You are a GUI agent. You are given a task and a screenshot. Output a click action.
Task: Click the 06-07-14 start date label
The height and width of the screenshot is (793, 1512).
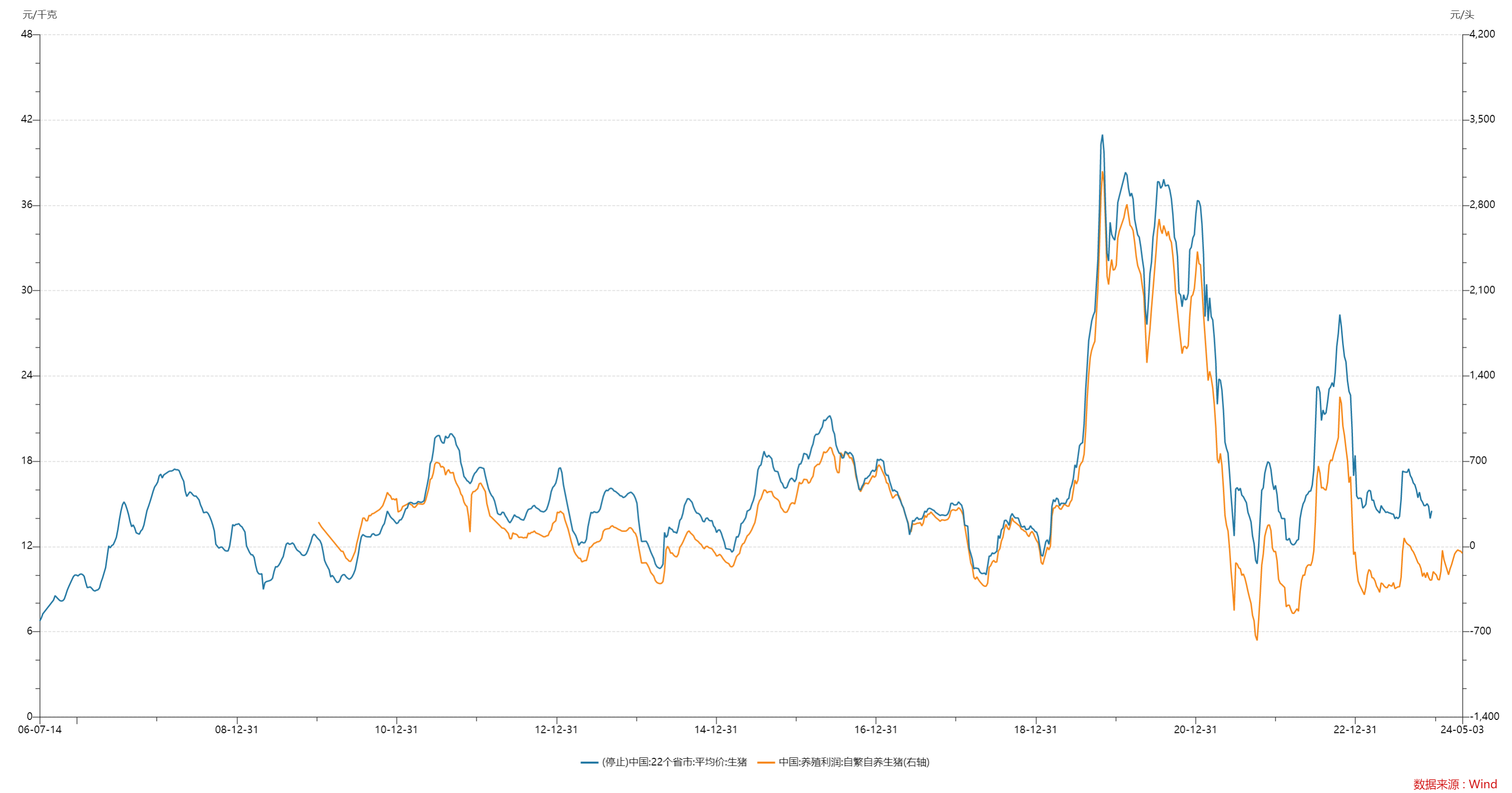39,729
